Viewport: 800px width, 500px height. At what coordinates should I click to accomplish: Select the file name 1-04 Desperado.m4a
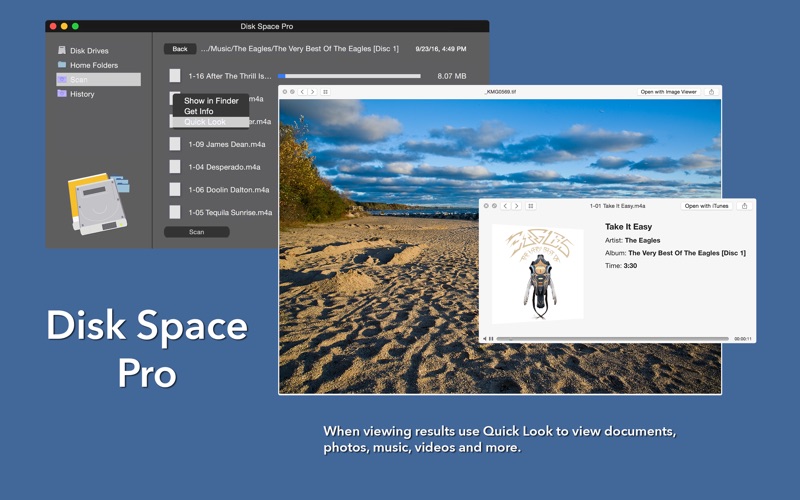224,167
